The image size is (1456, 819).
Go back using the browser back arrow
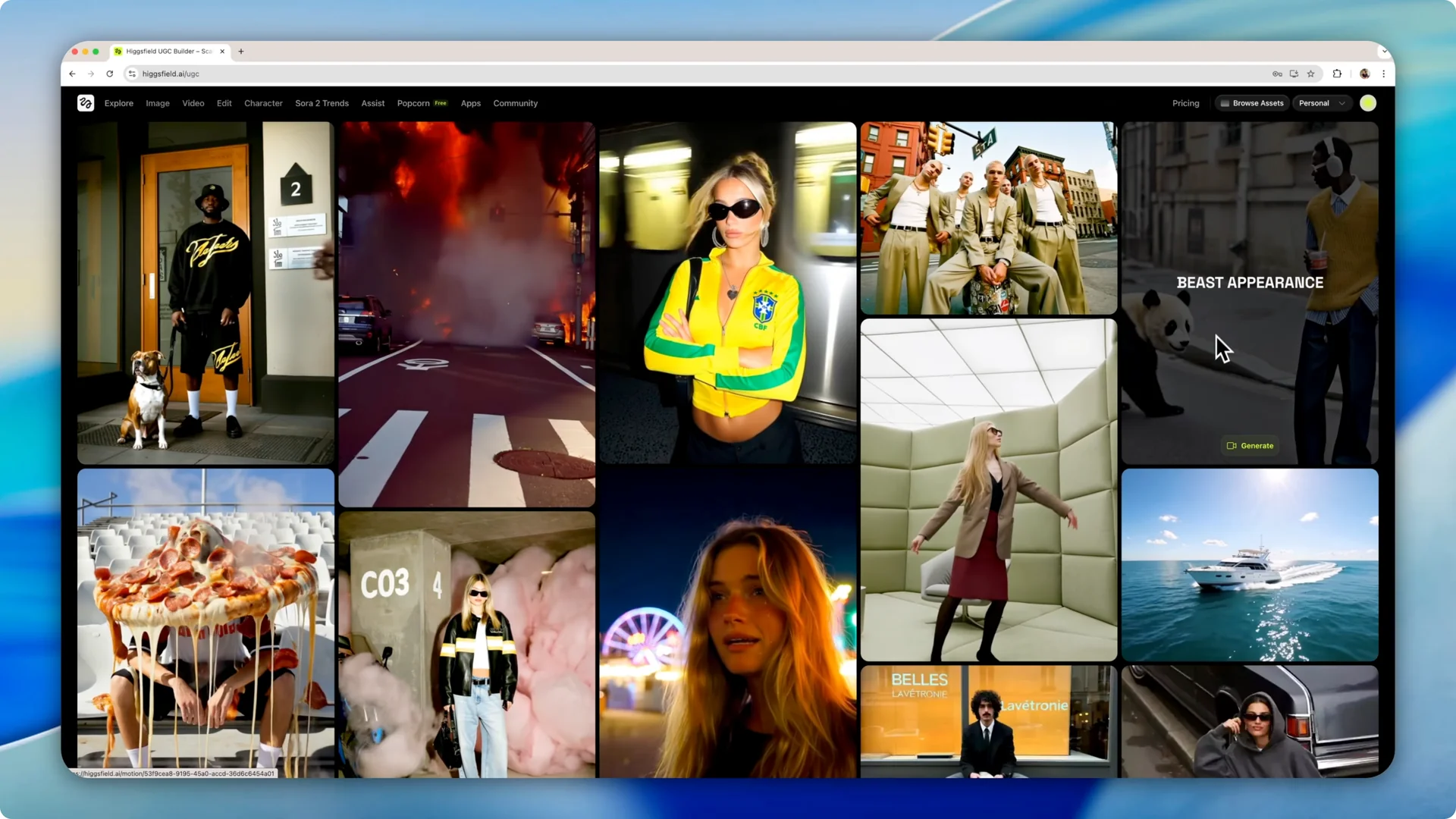pos(72,74)
